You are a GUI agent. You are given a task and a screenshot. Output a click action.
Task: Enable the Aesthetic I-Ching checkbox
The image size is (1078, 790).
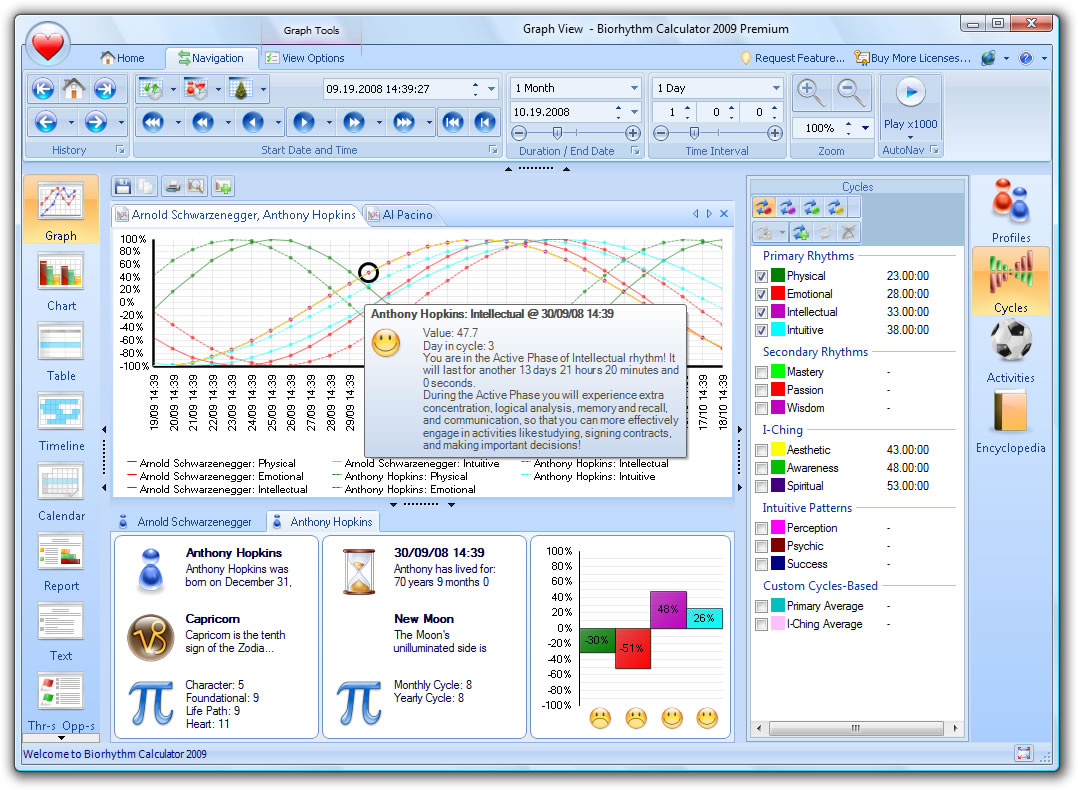click(762, 450)
